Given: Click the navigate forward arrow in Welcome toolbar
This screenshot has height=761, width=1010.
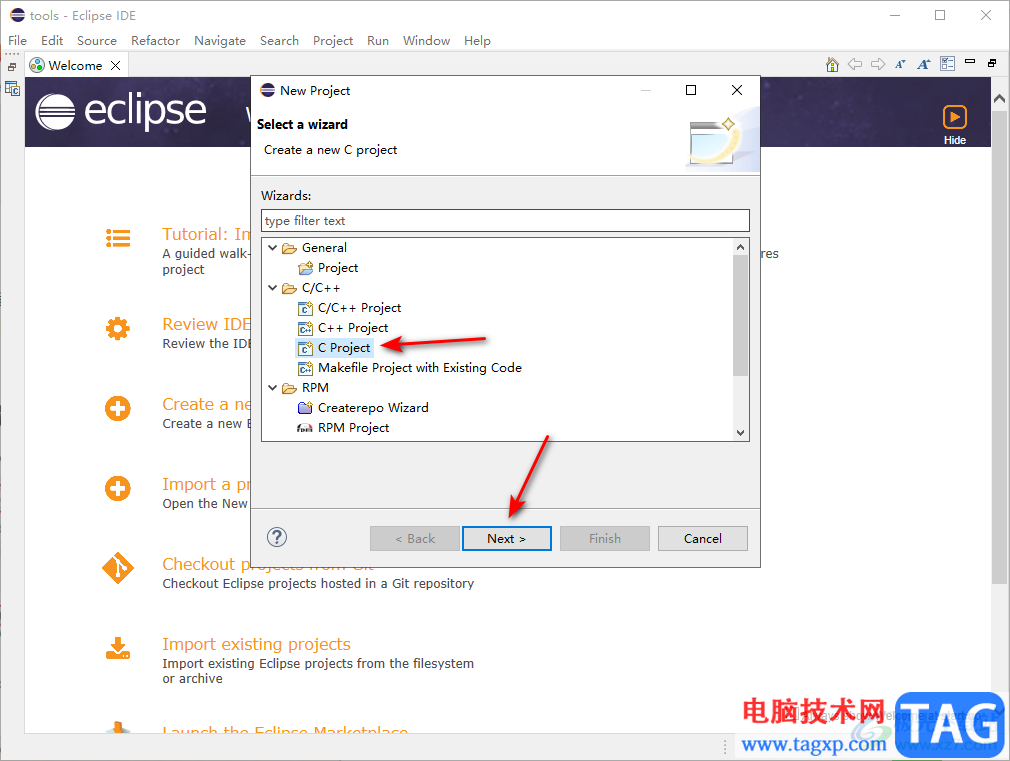Looking at the screenshot, I should point(877,64).
